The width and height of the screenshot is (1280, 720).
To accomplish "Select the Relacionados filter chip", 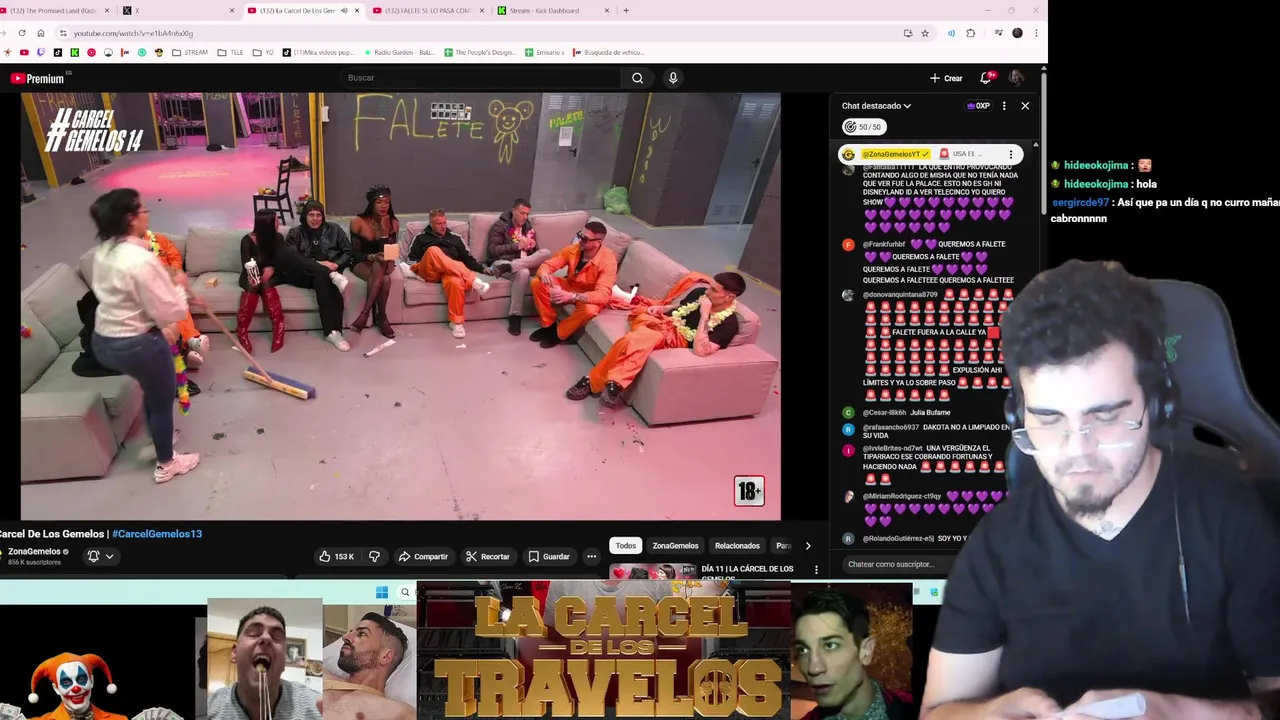I will click(737, 546).
